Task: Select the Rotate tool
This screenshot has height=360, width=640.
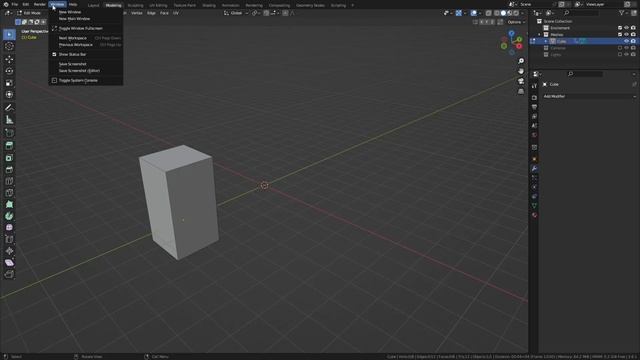Action: tap(9, 71)
